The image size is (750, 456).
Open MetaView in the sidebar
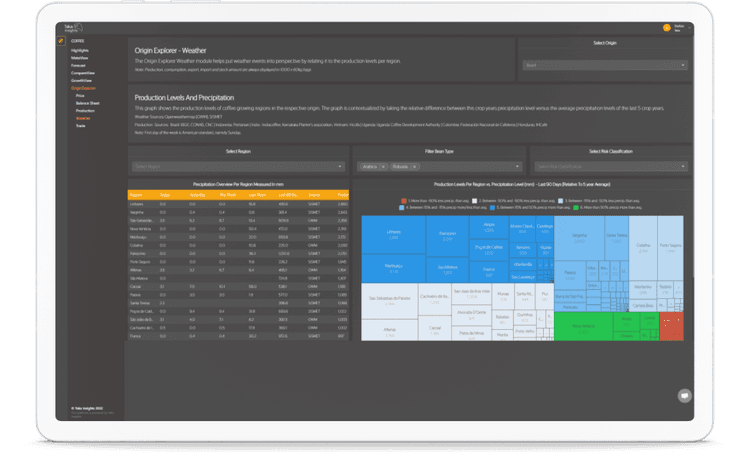[79, 58]
